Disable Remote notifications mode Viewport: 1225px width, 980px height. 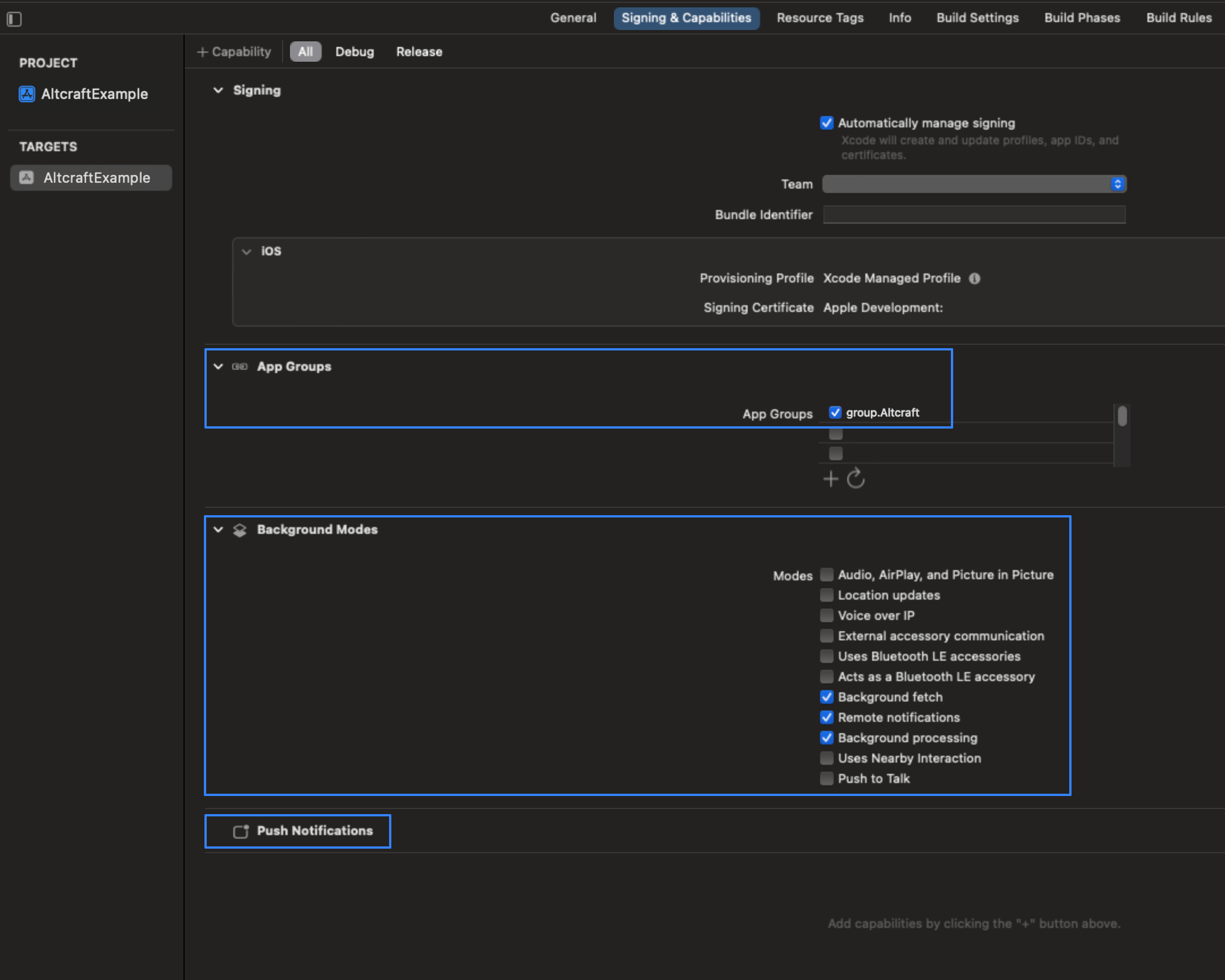827,717
